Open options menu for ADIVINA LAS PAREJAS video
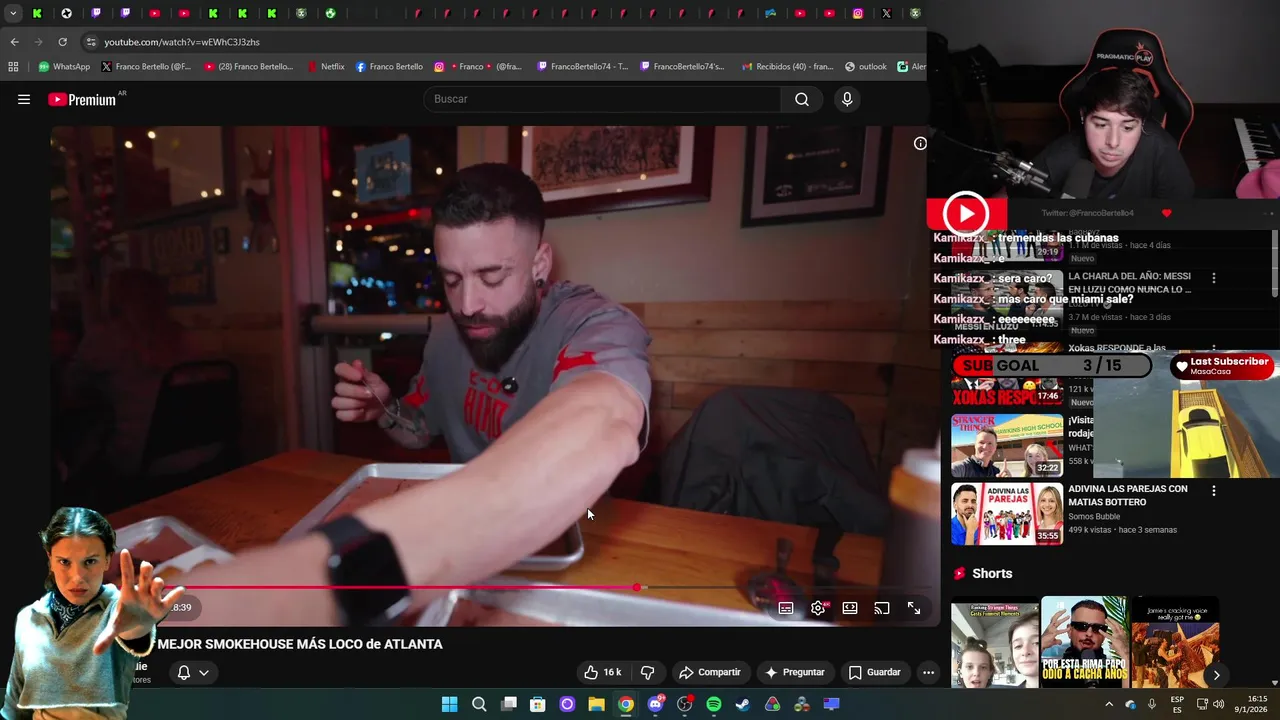This screenshot has width=1280, height=720. [x=1214, y=491]
